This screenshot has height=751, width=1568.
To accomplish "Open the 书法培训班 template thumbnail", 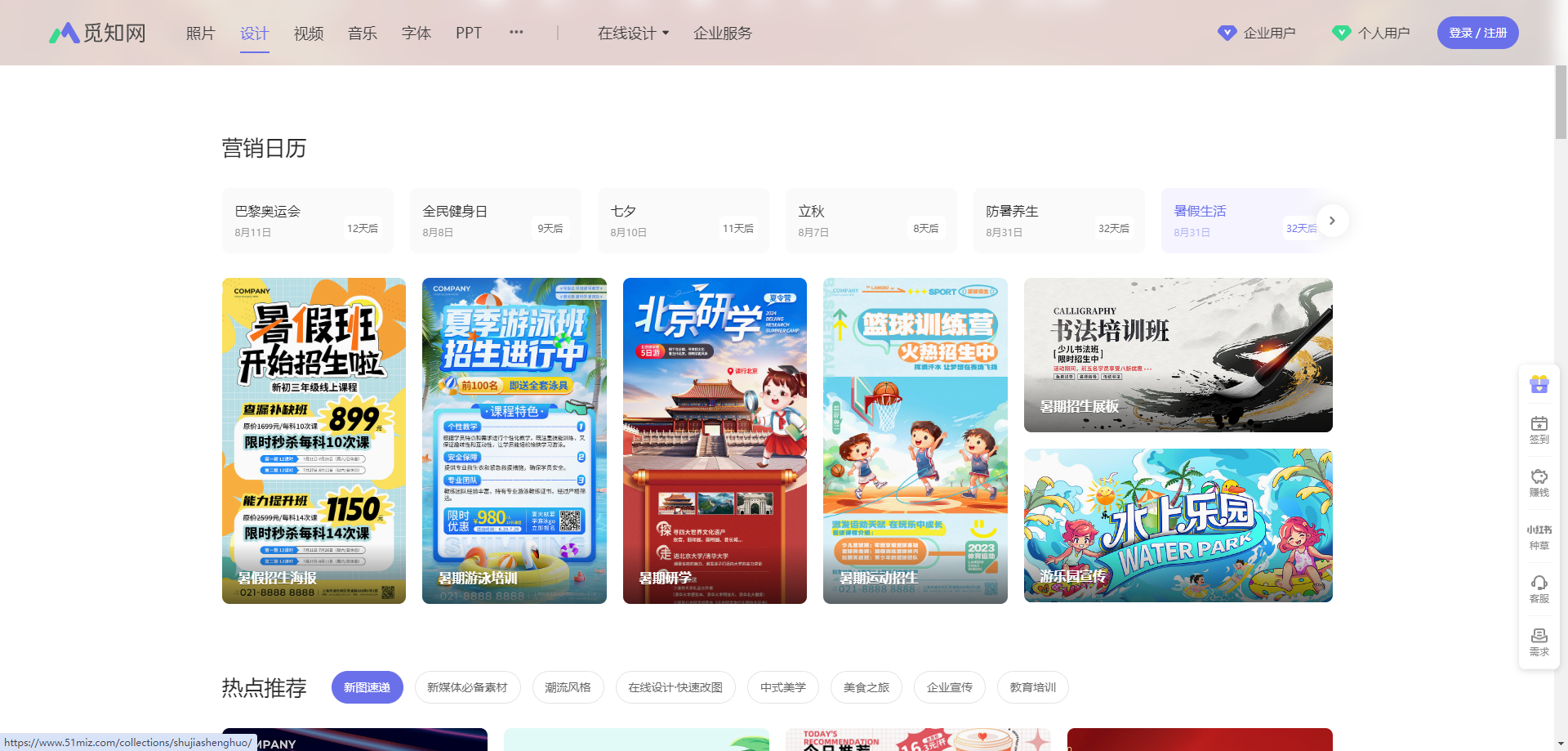I will (1178, 355).
